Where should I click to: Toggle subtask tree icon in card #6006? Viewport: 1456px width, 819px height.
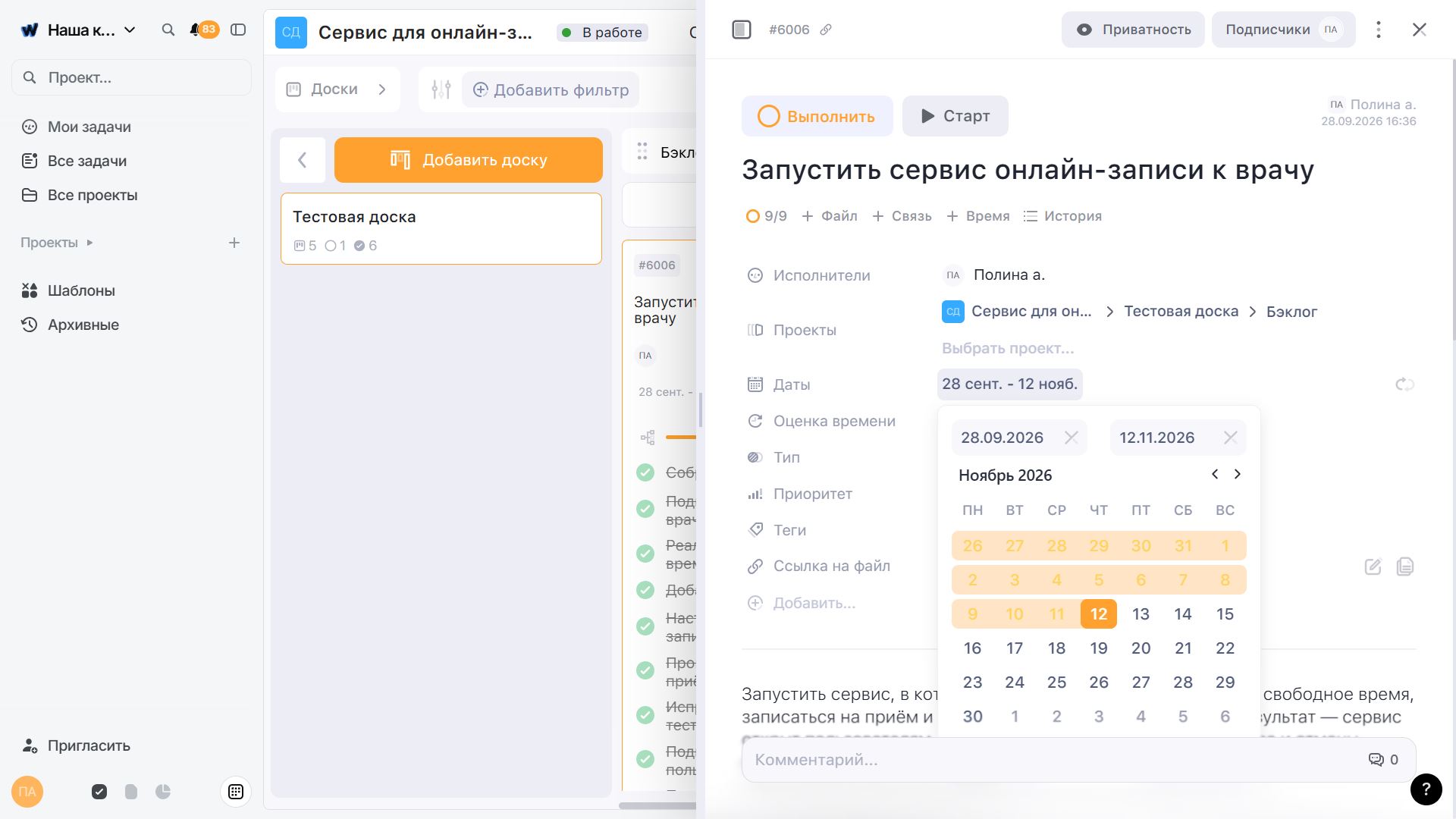648,438
